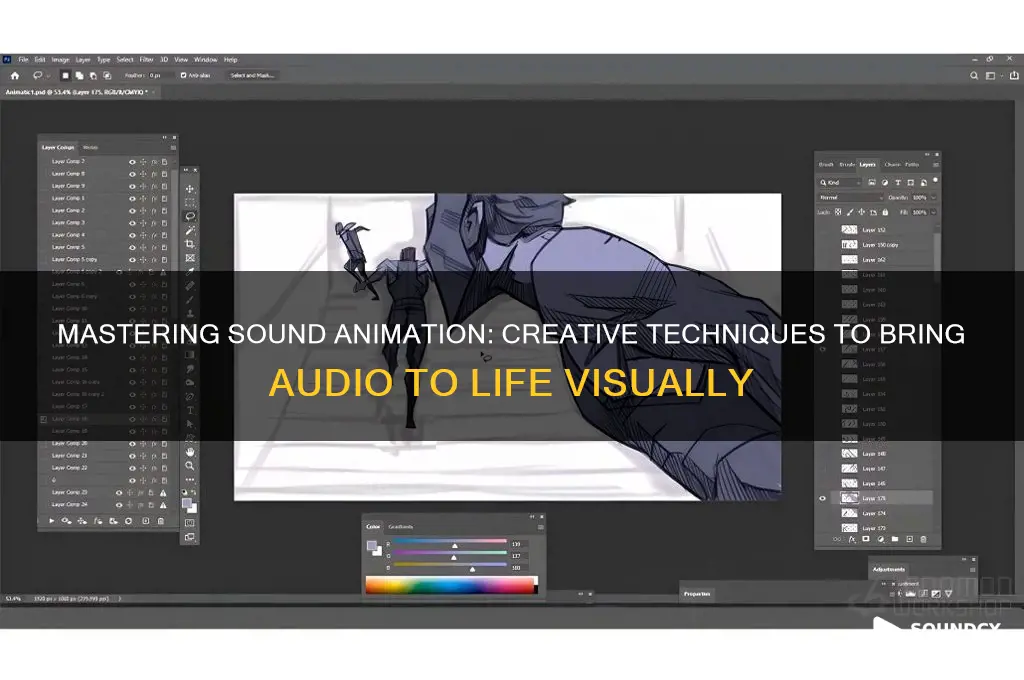Switch to the Channels tab
Screen dimensions: 1024x680
coord(892,165)
